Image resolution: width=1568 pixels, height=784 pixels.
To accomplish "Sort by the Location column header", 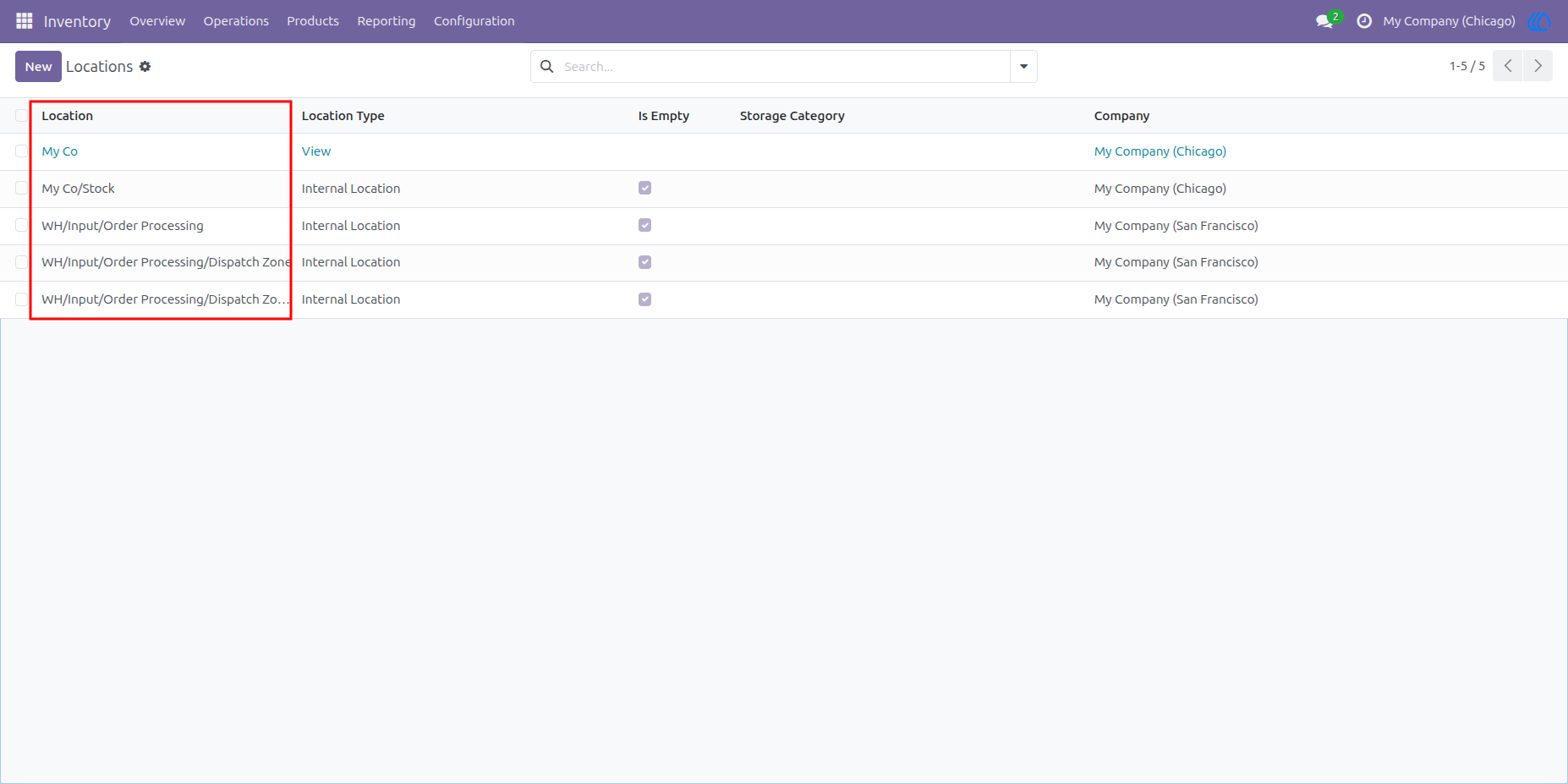I will (x=67, y=116).
